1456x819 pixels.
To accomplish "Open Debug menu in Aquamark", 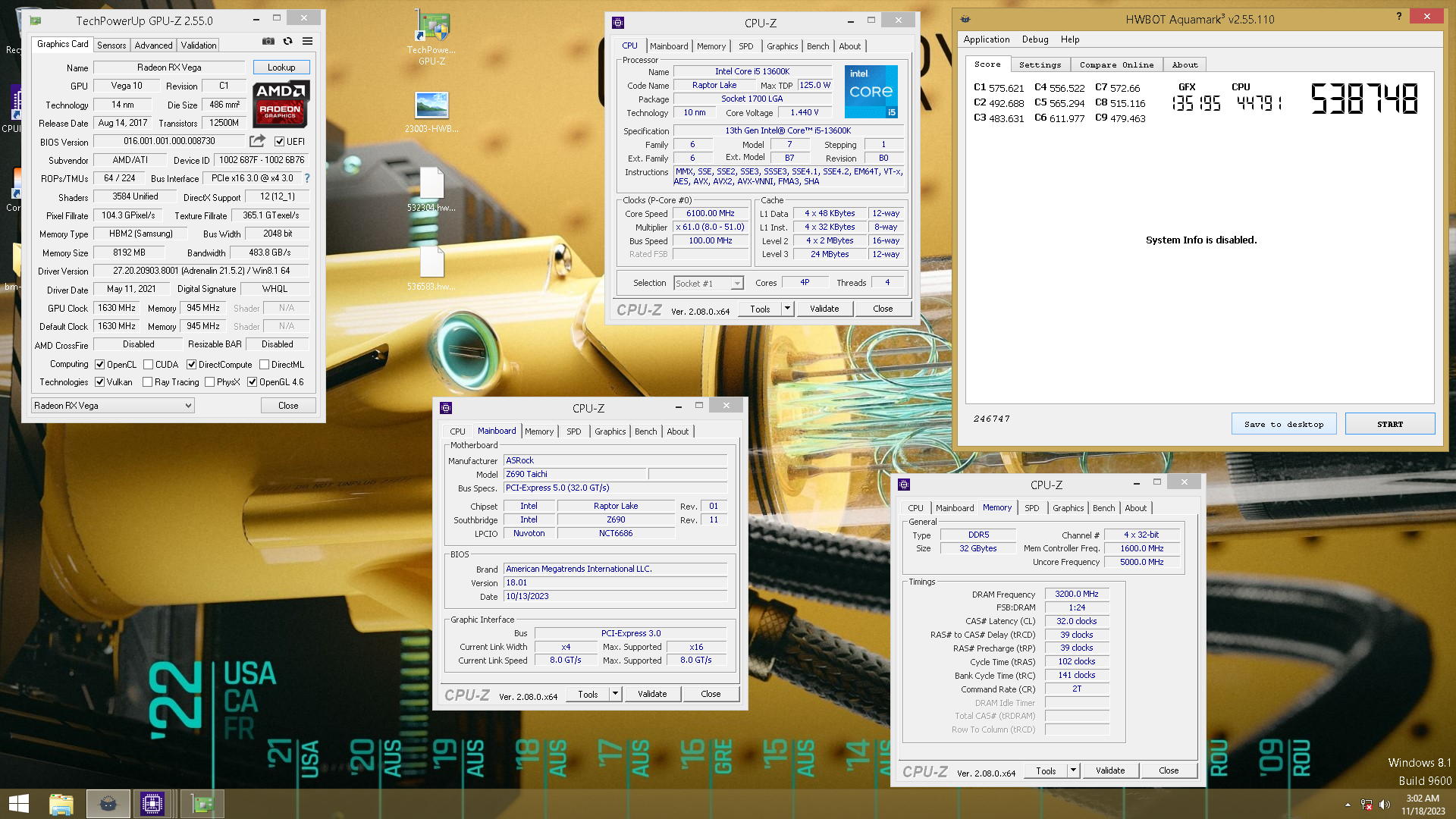I will tap(1034, 39).
